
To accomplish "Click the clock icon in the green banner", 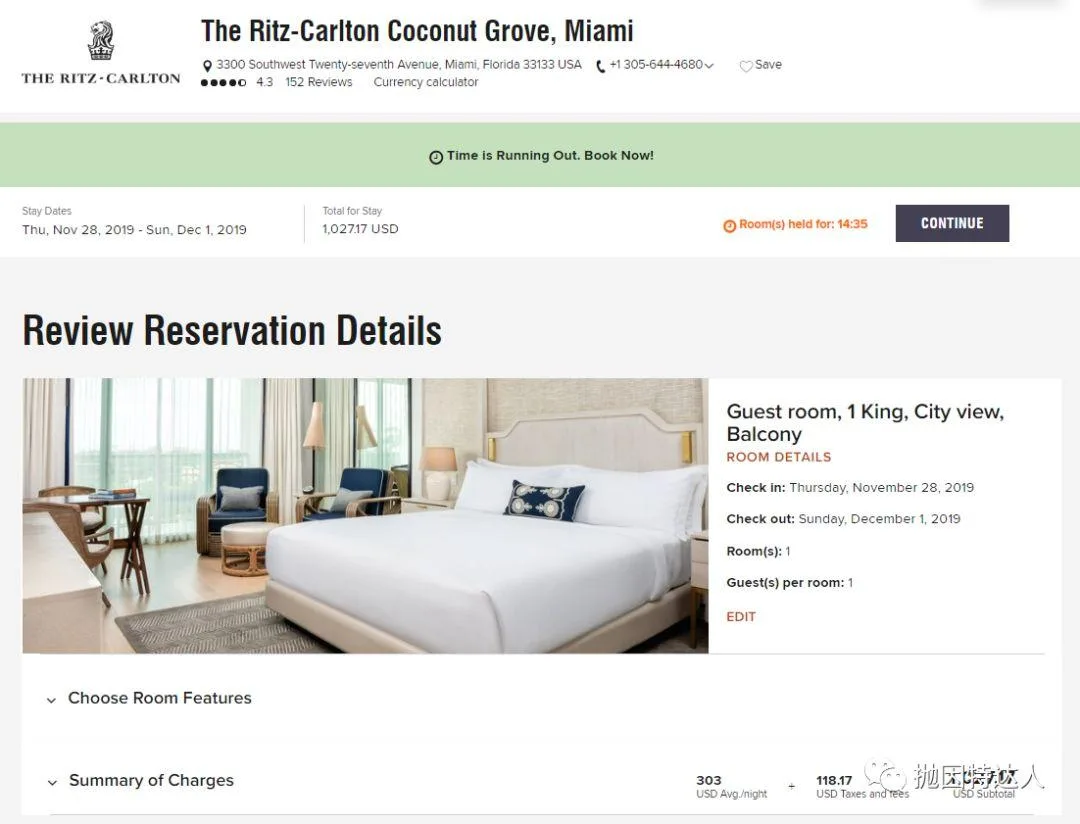I will [x=436, y=157].
